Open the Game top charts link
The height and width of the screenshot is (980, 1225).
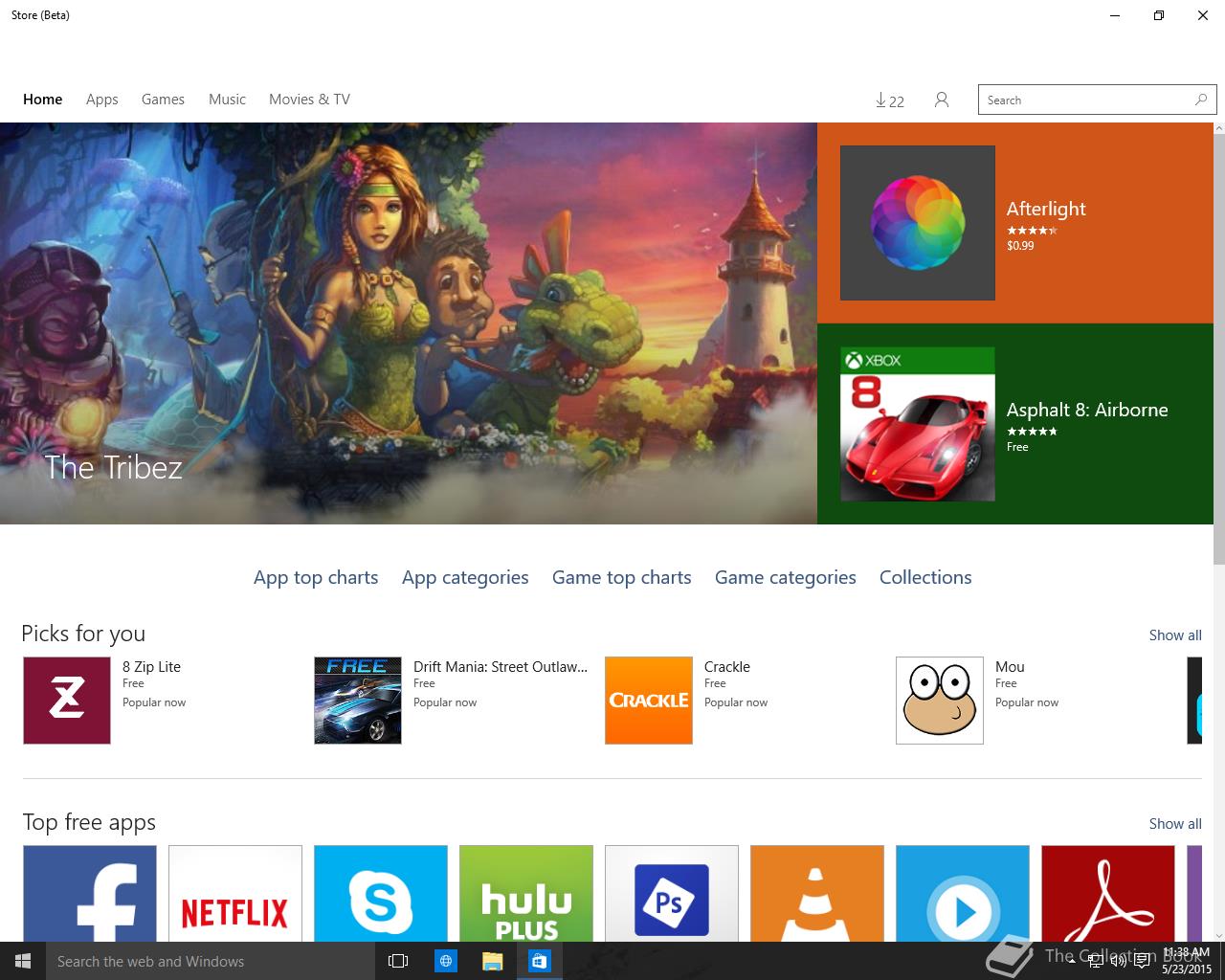click(x=622, y=577)
